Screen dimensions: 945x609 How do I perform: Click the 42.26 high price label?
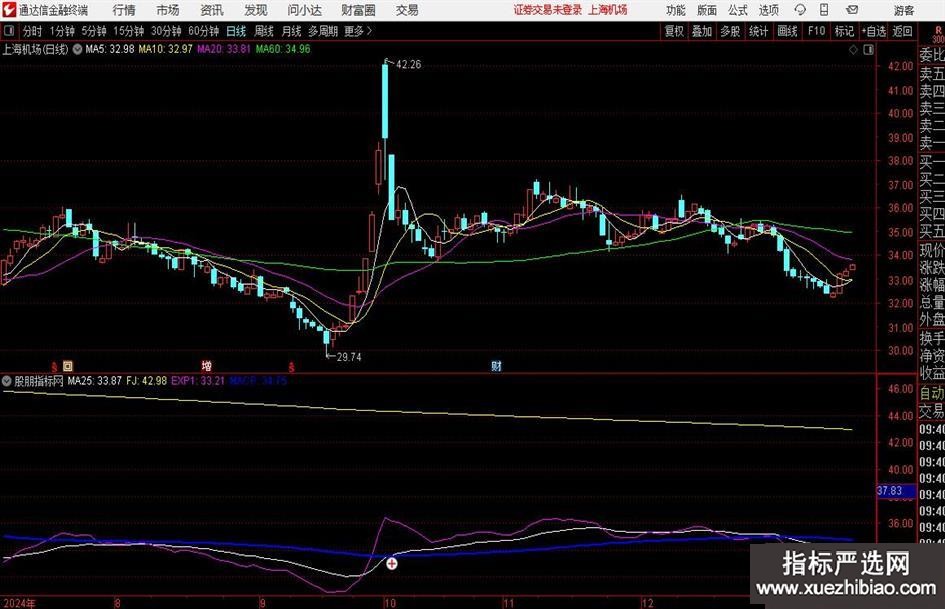[x=408, y=65]
